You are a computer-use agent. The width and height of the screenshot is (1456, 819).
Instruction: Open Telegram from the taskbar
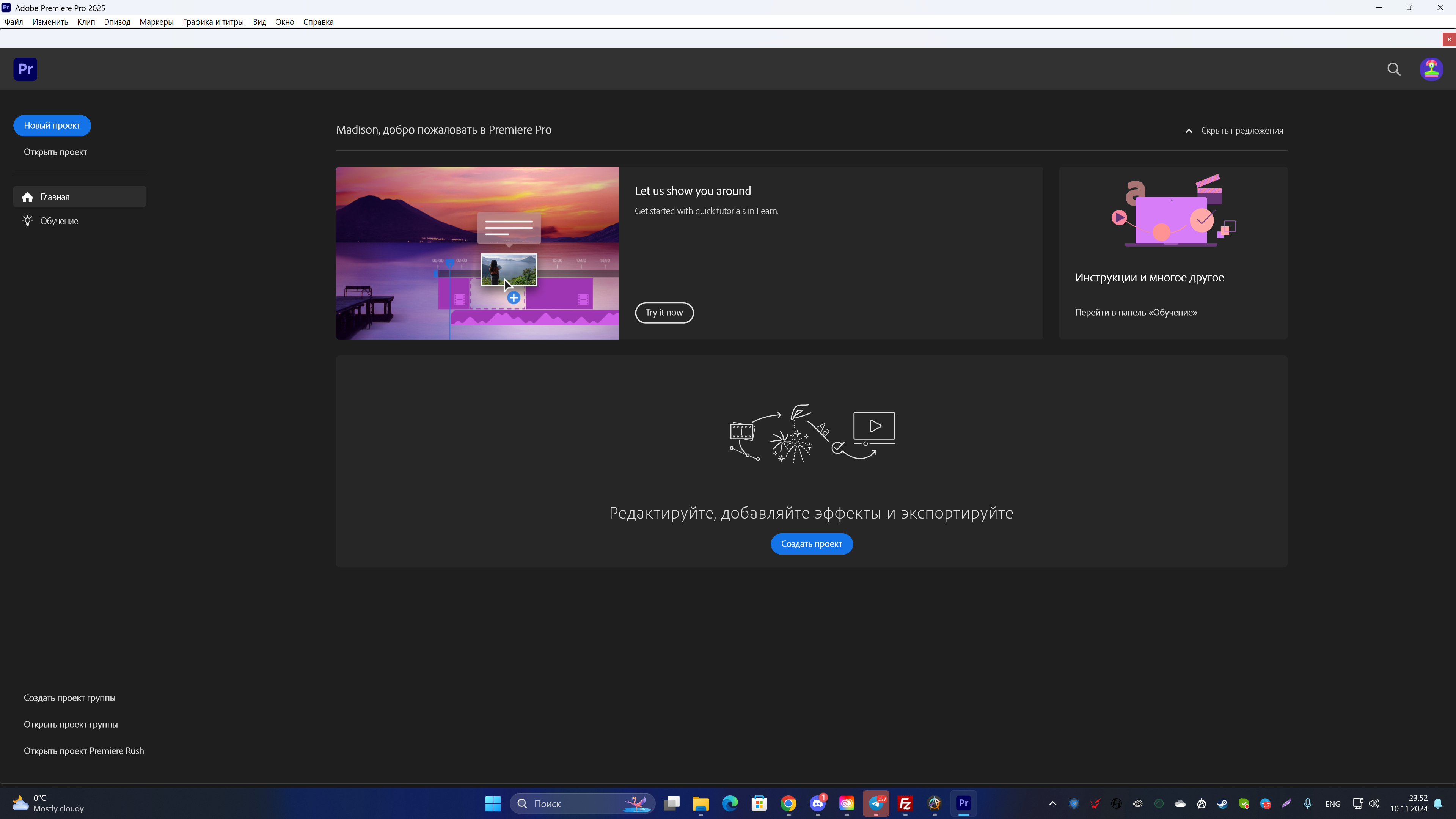pos(876,803)
